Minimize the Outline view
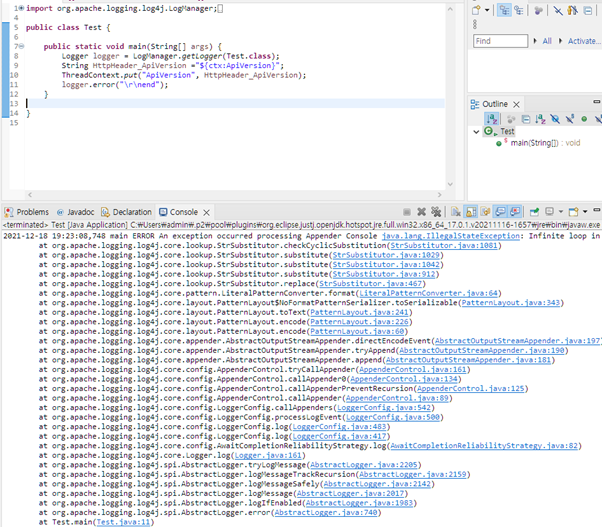The image size is (602, 527). click(596, 102)
